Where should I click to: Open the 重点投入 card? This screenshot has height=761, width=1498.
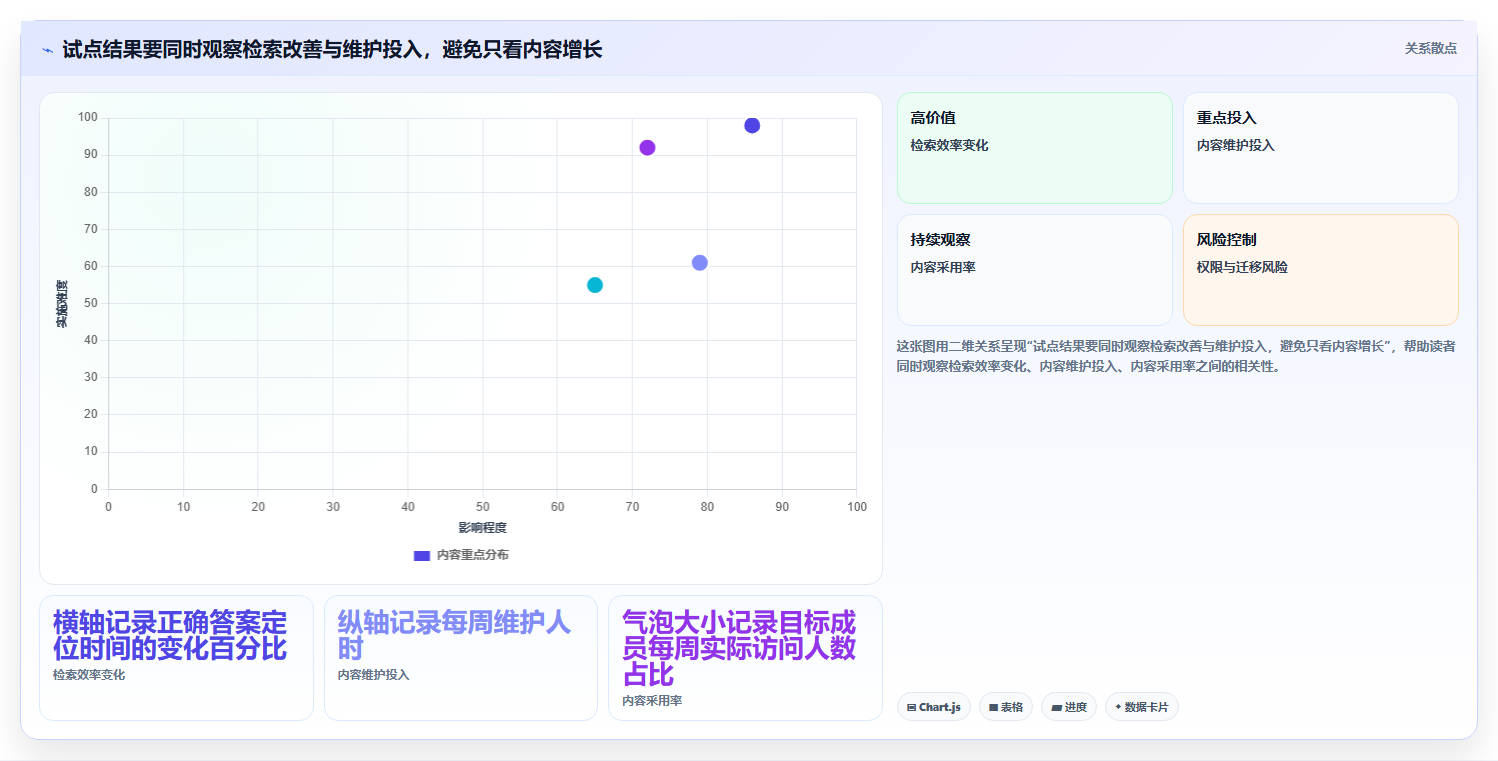1320,148
